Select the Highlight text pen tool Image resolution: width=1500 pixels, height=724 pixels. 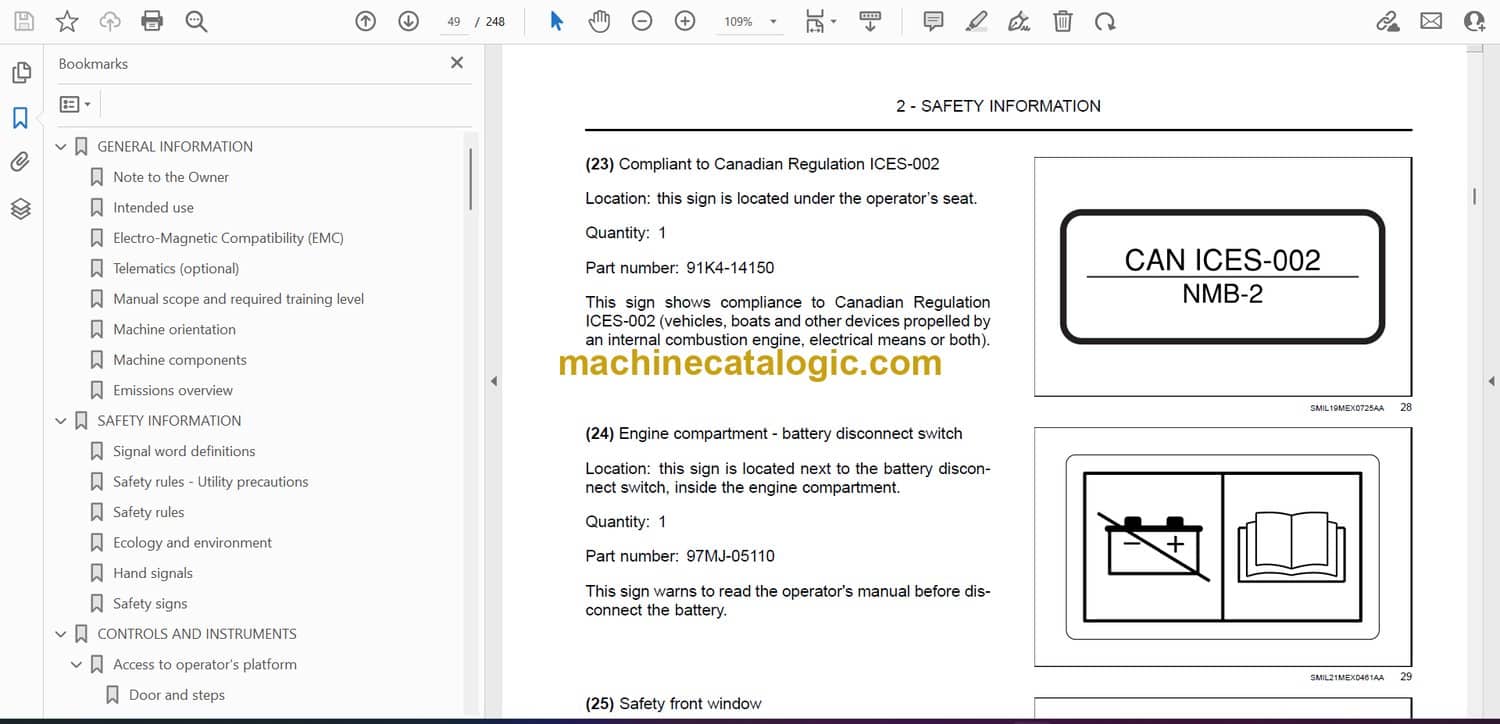[976, 21]
